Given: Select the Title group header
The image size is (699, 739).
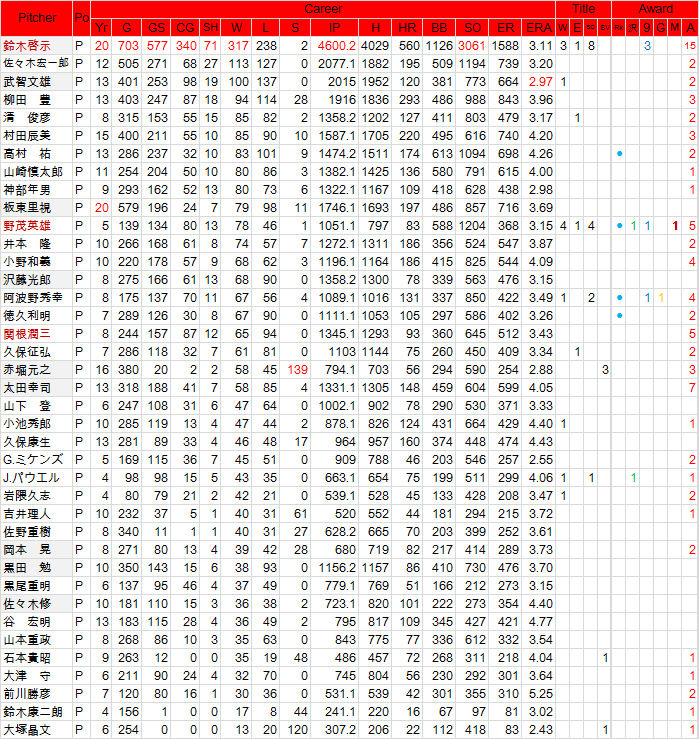Looking at the screenshot, I should click(583, 9).
